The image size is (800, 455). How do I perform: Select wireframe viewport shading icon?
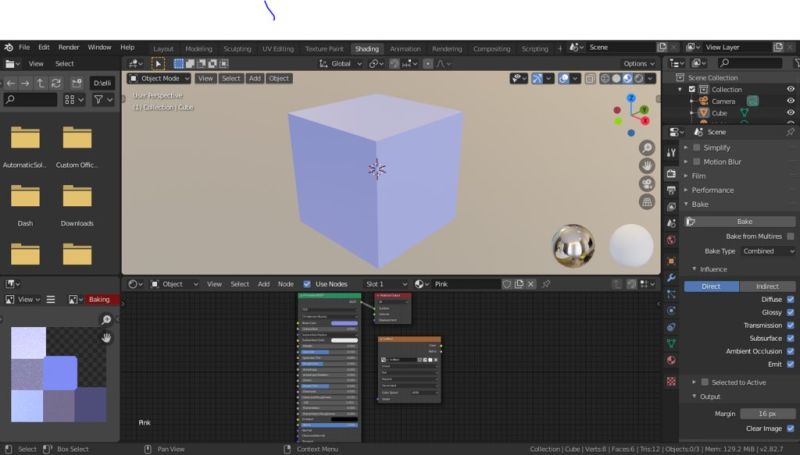605,79
